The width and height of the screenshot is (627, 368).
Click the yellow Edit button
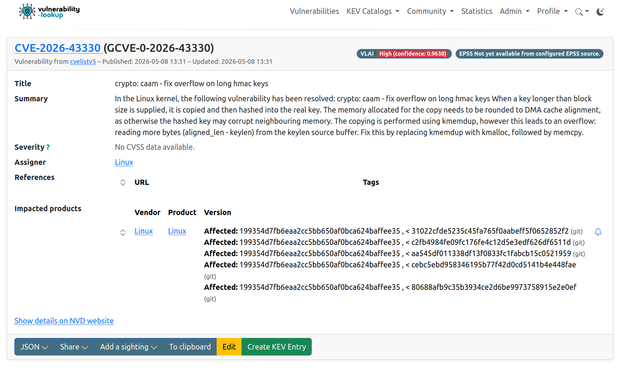(x=229, y=347)
